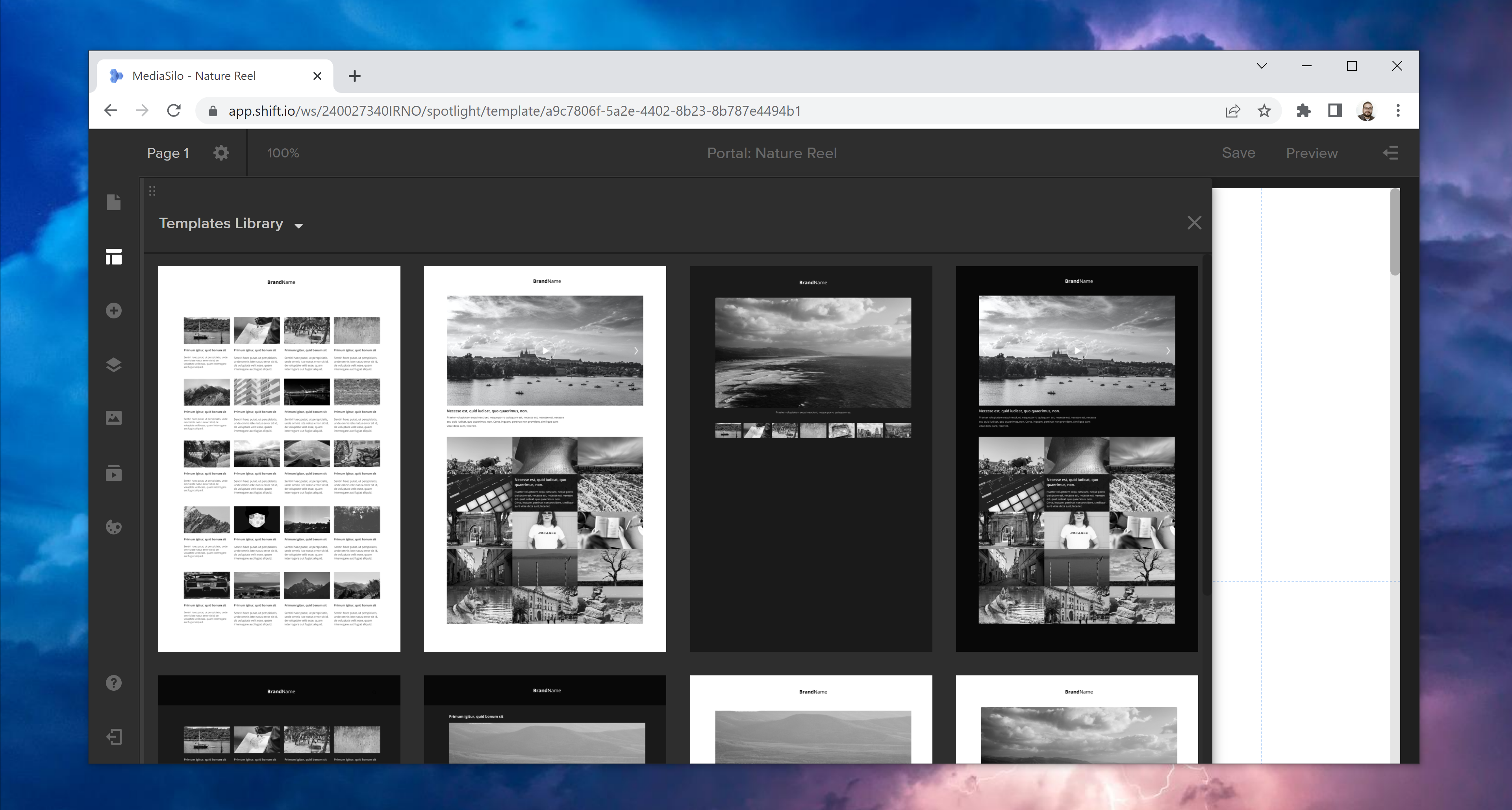Click the address bar URL
This screenshot has height=810, width=1512.
[515, 111]
